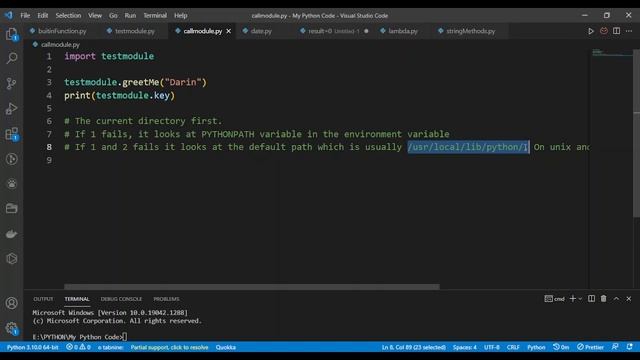Open the circular play icon in activity bar
Viewport: 640px width, 360px height.
(11, 159)
